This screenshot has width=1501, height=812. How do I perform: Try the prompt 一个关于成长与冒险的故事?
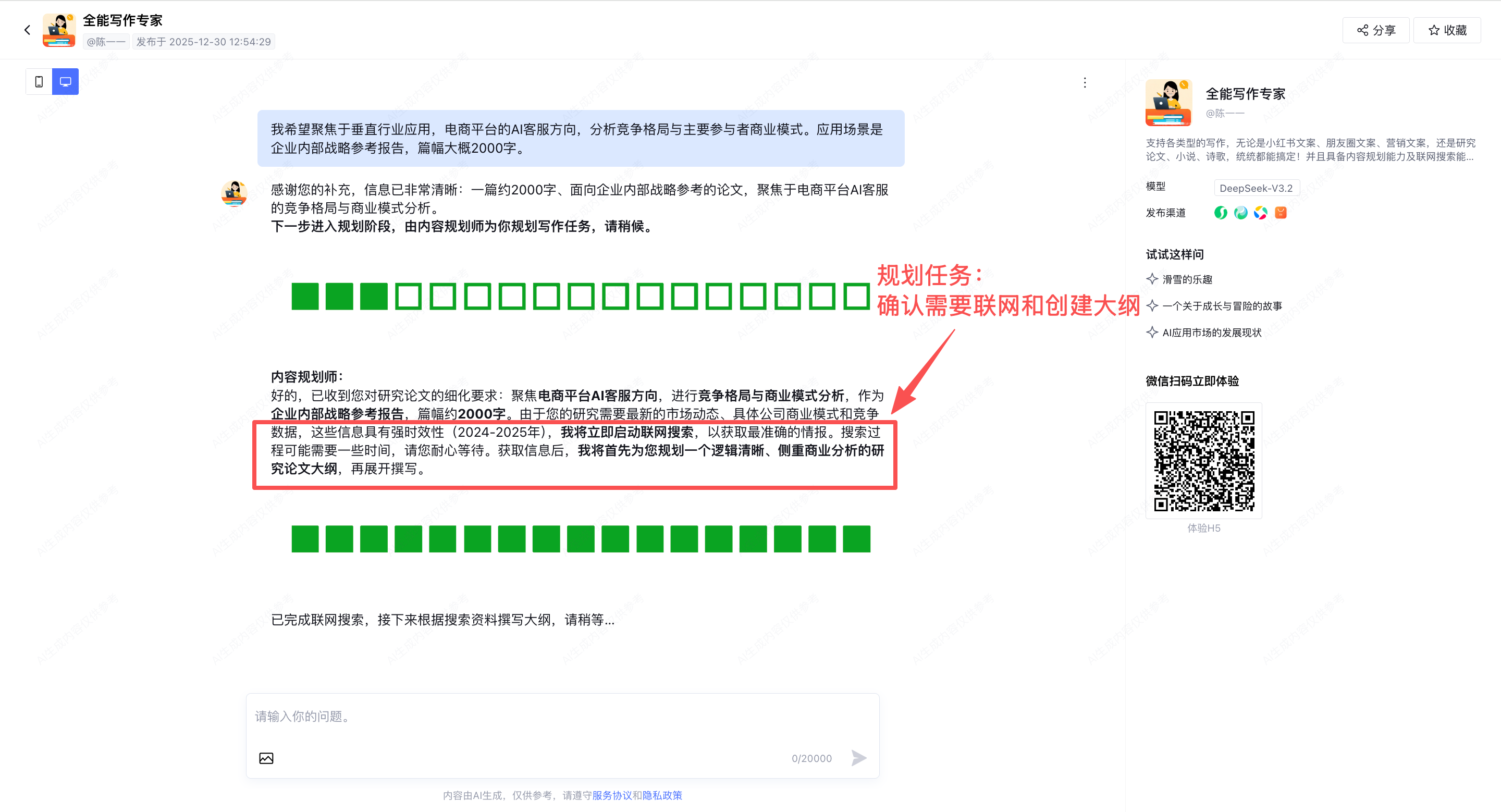tap(1222, 306)
